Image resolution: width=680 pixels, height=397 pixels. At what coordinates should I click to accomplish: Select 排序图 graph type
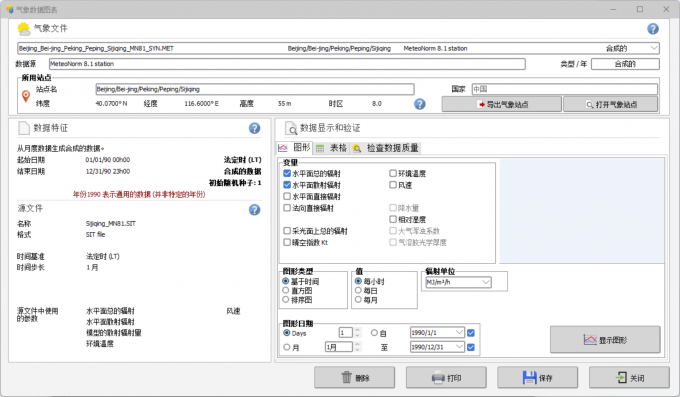[x=286, y=299]
